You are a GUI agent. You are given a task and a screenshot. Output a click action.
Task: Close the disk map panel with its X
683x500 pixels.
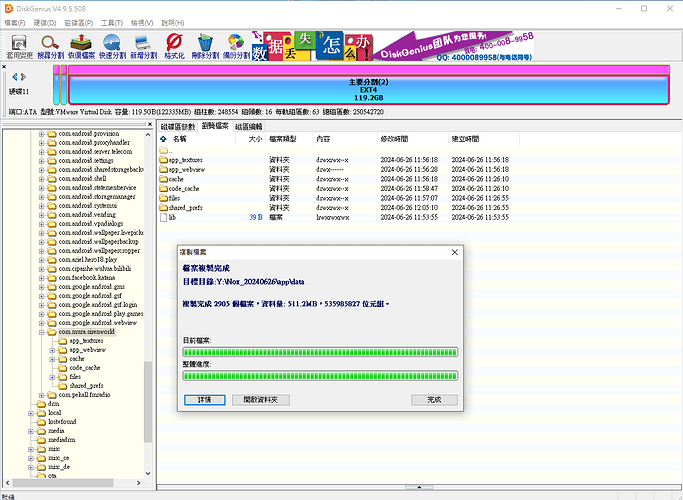point(4,67)
